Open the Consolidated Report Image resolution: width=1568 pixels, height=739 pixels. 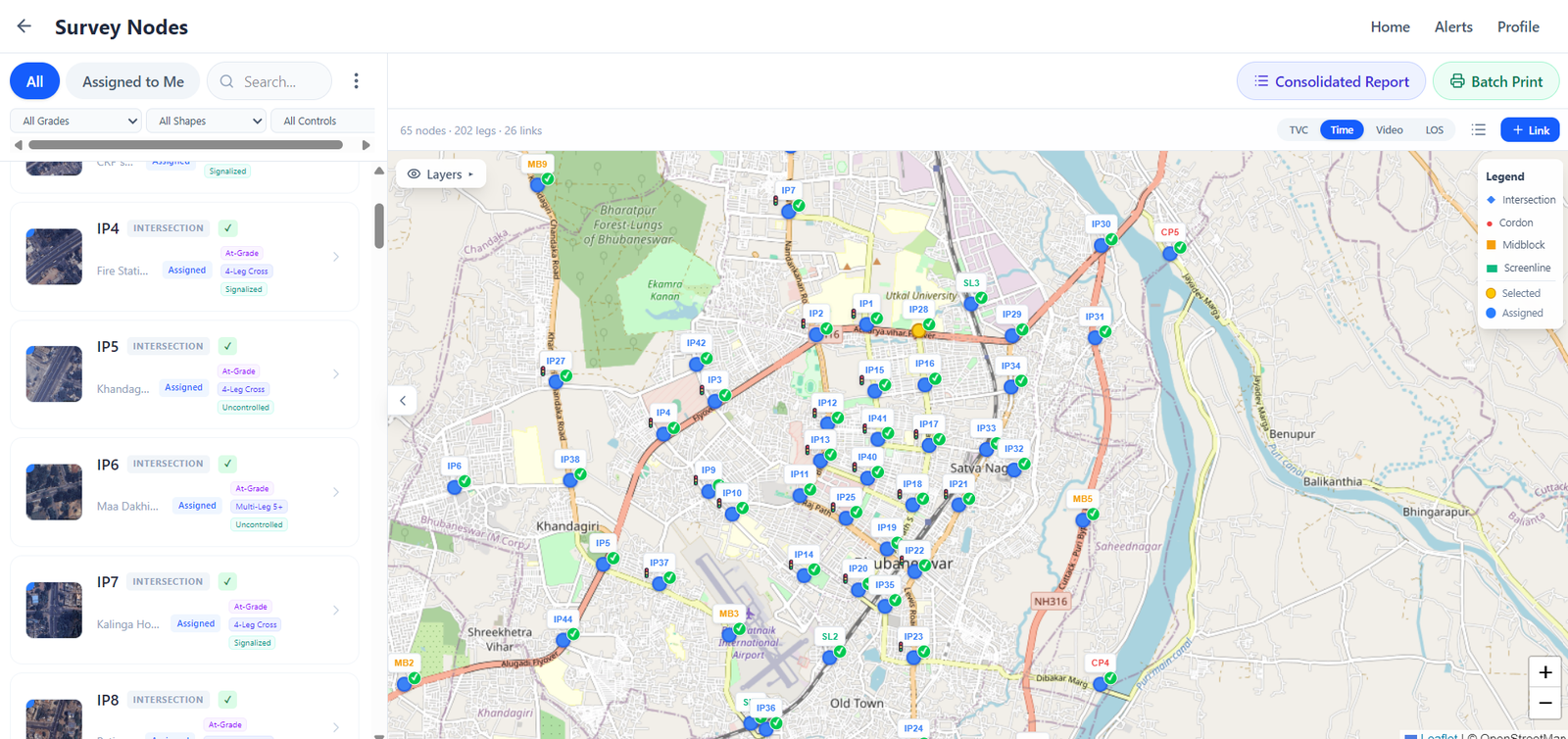[x=1331, y=81]
